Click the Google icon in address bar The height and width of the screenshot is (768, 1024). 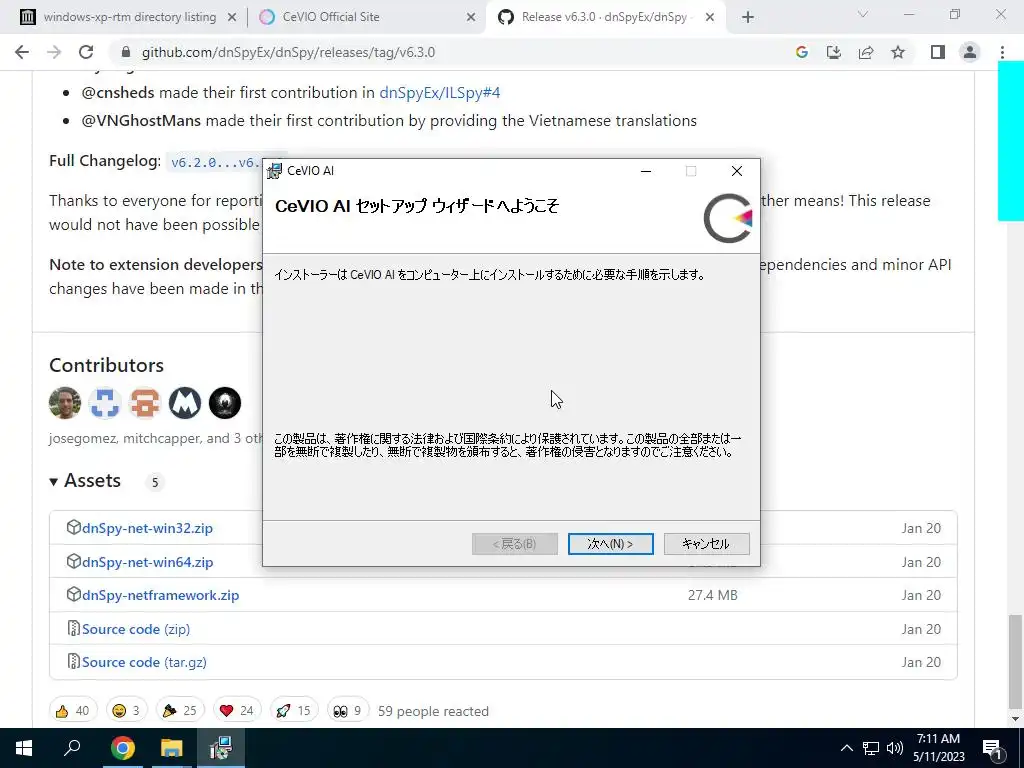pyautogui.click(x=802, y=52)
